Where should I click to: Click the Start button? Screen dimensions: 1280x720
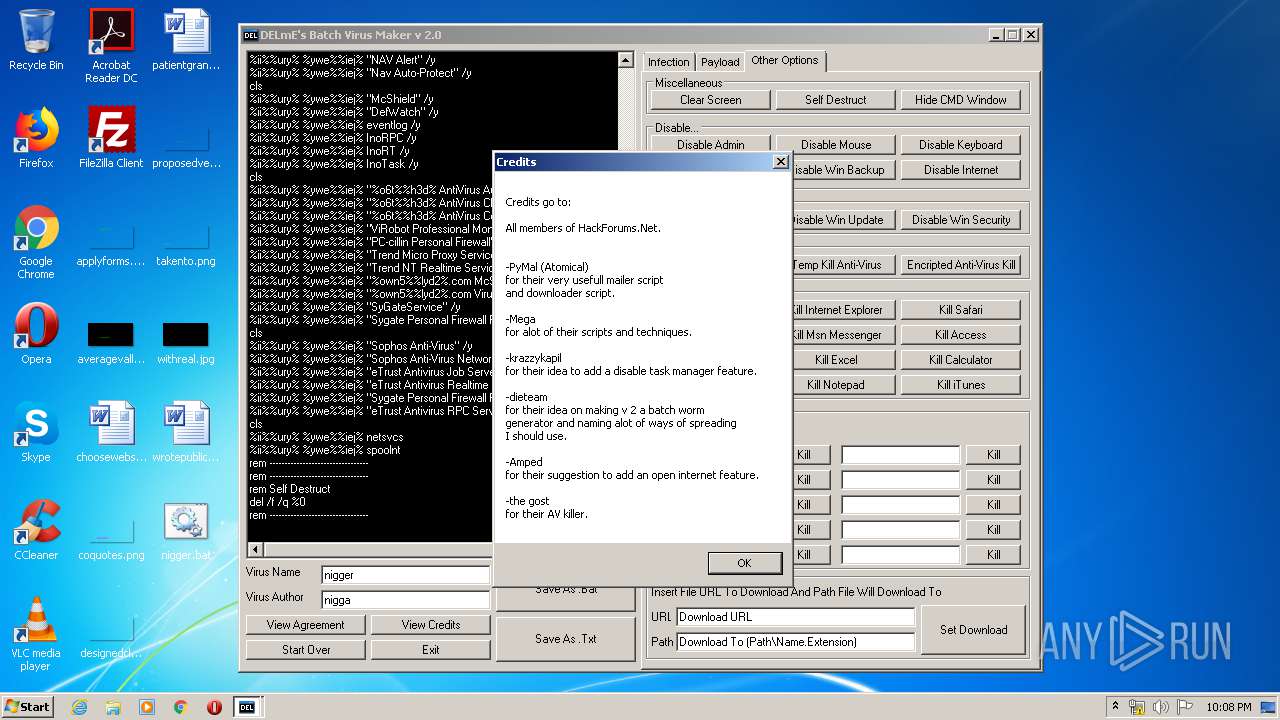(x=28, y=707)
